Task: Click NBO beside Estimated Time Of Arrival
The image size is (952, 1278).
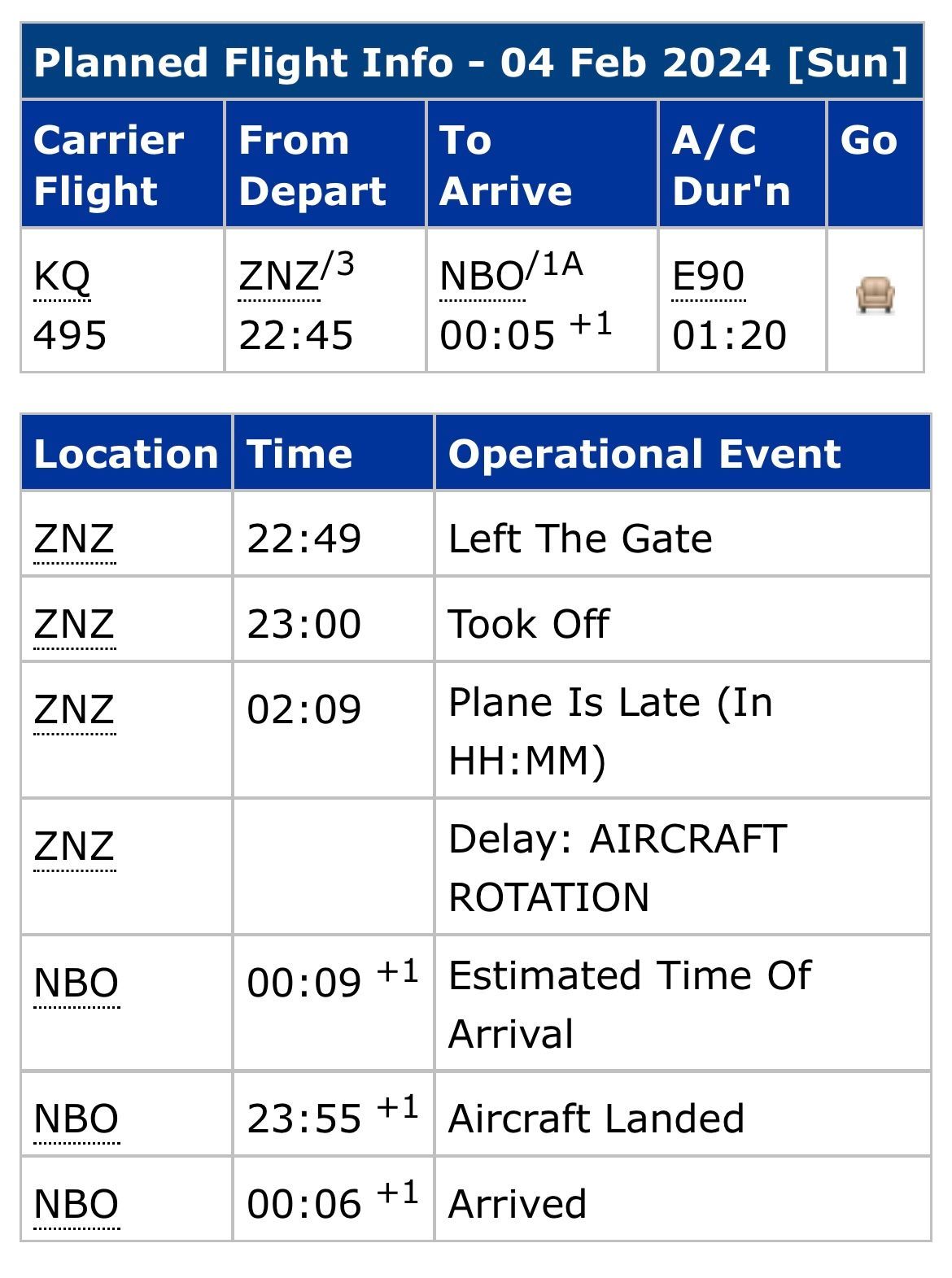Action: pyautogui.click(x=76, y=983)
